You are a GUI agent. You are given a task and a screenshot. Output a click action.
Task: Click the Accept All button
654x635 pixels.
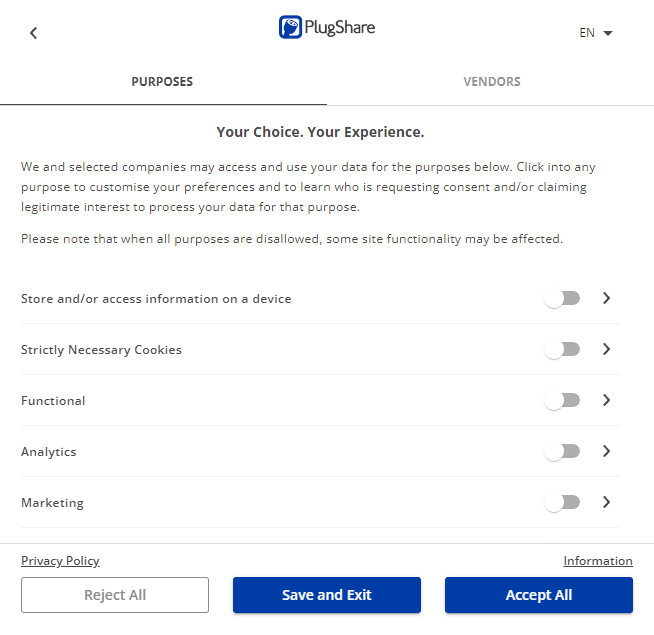539,595
